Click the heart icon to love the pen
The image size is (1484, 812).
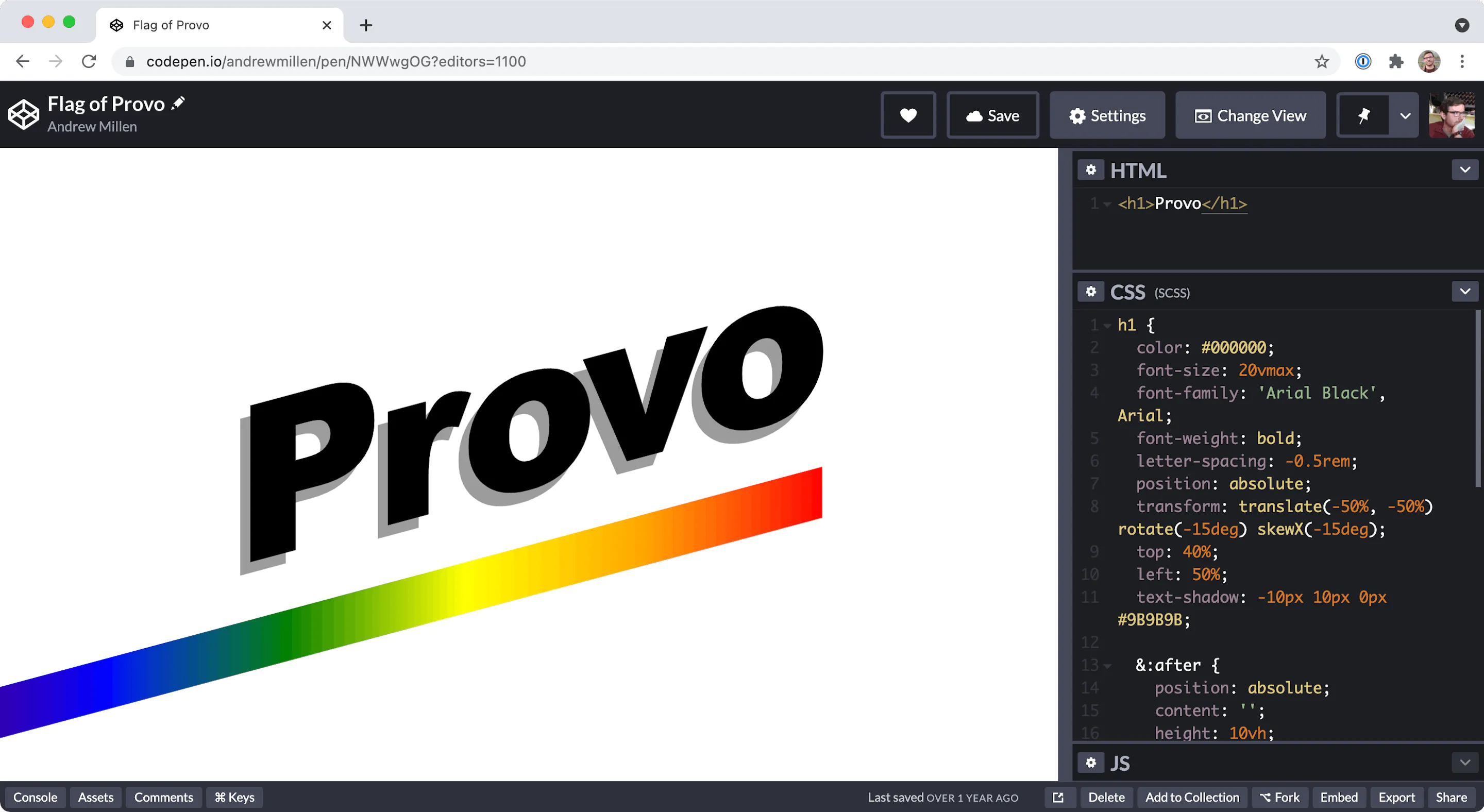click(x=908, y=115)
